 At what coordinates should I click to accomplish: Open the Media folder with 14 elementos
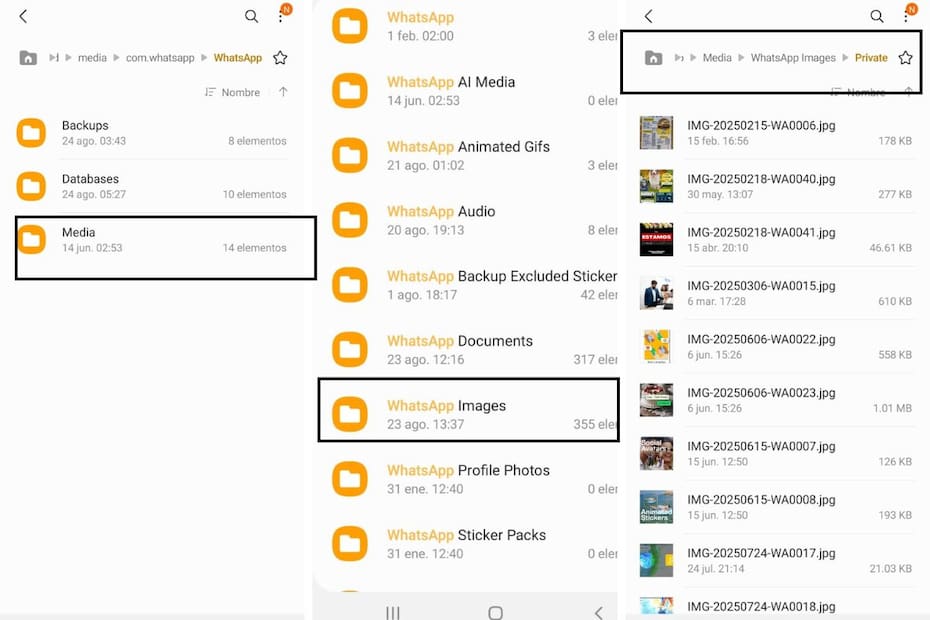point(152,240)
